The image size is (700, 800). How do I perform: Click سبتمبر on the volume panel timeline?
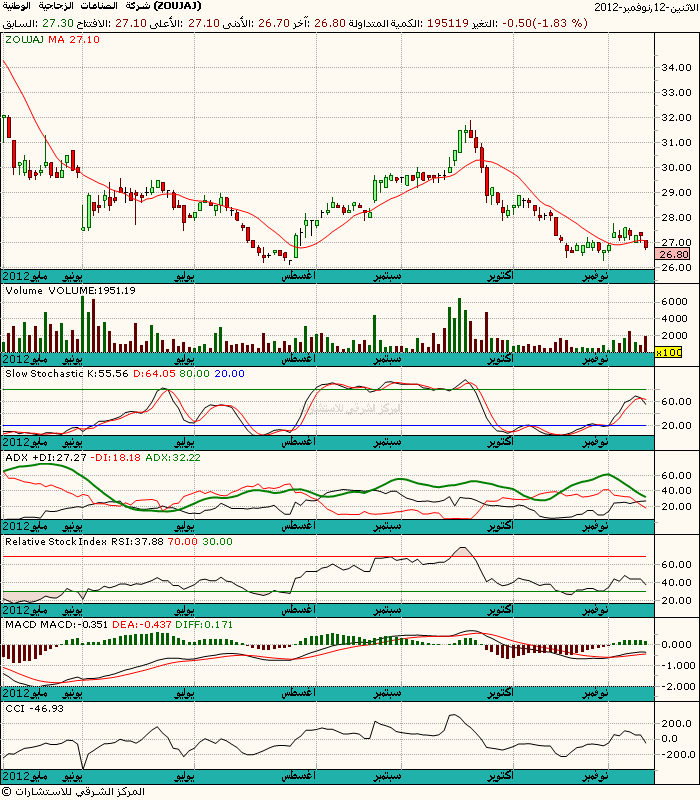pyautogui.click(x=387, y=359)
